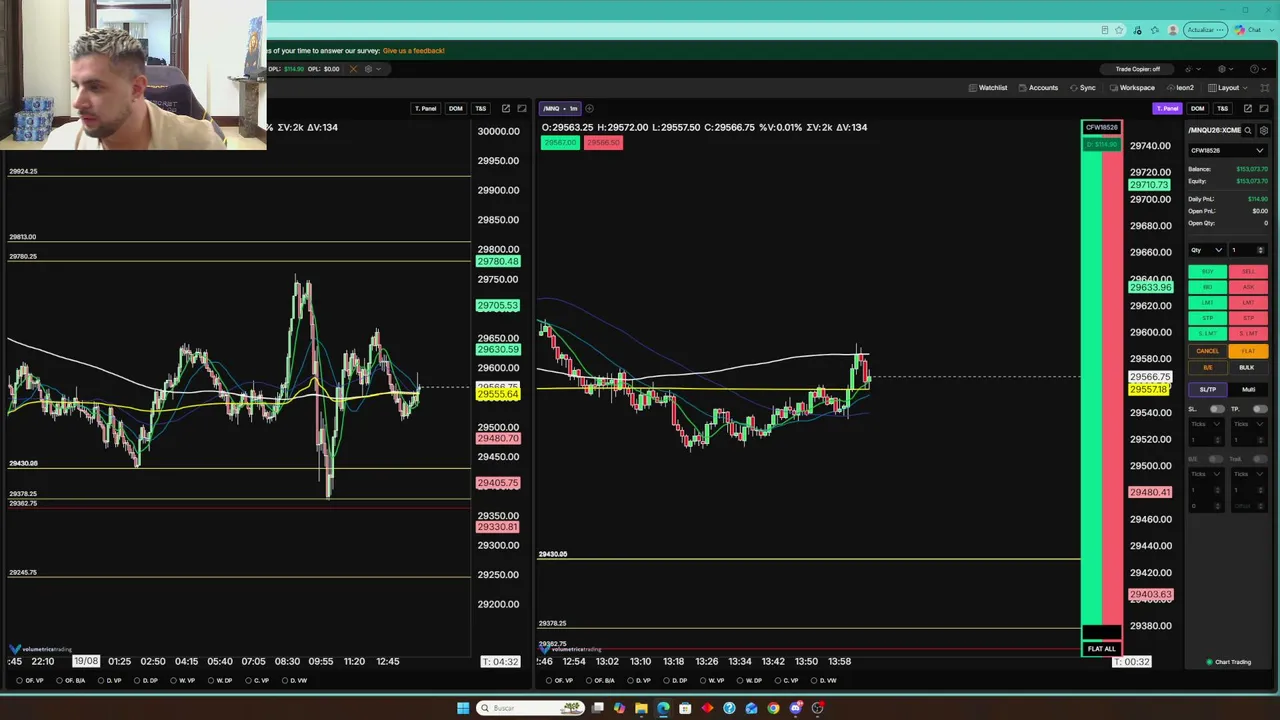Click the Give us a feedback link
This screenshot has width=1280, height=720.
413,50
